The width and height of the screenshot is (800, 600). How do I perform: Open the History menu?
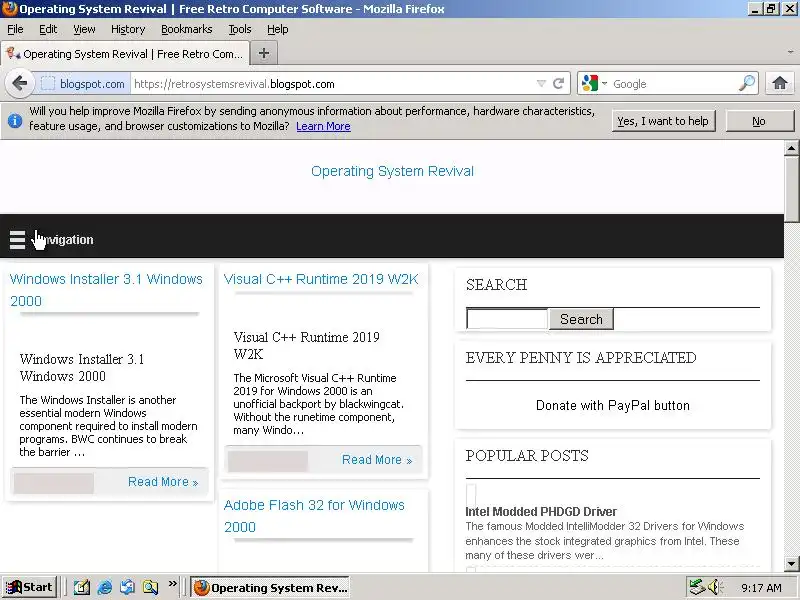pos(128,29)
